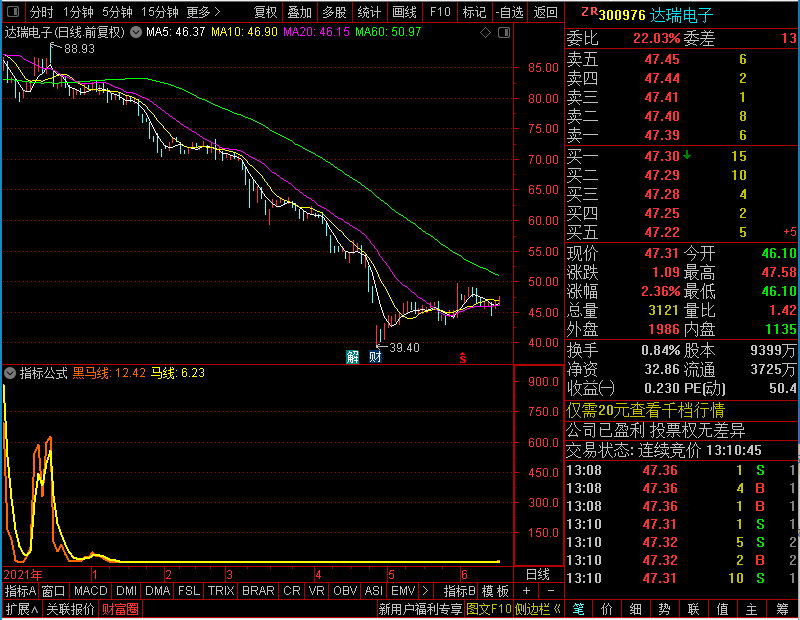The width and height of the screenshot is (800, 620).
Task: Click the 公司已盈利 投票权无差异 notice
Action: click(656, 431)
